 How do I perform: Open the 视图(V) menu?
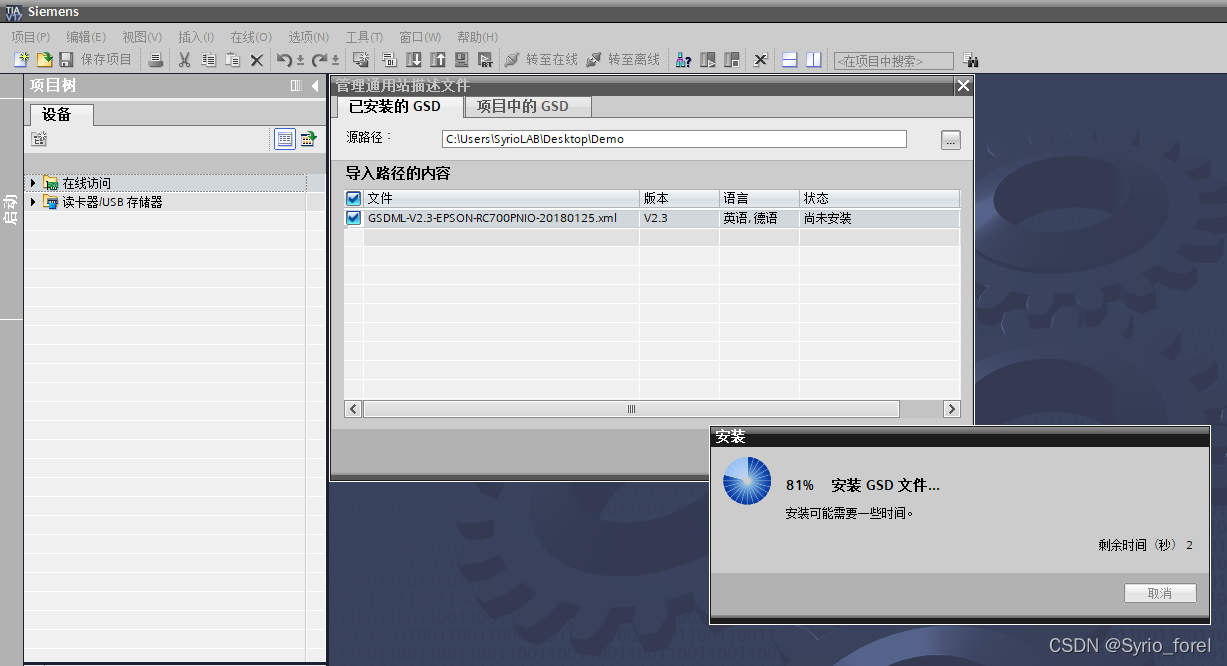pyautogui.click(x=142, y=37)
